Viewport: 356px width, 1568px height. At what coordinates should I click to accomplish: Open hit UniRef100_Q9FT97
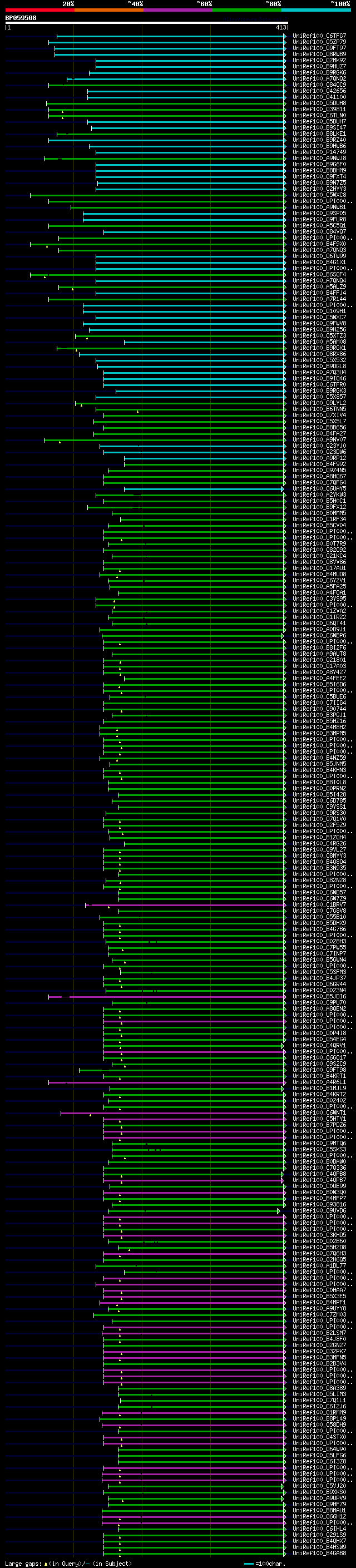(319, 48)
